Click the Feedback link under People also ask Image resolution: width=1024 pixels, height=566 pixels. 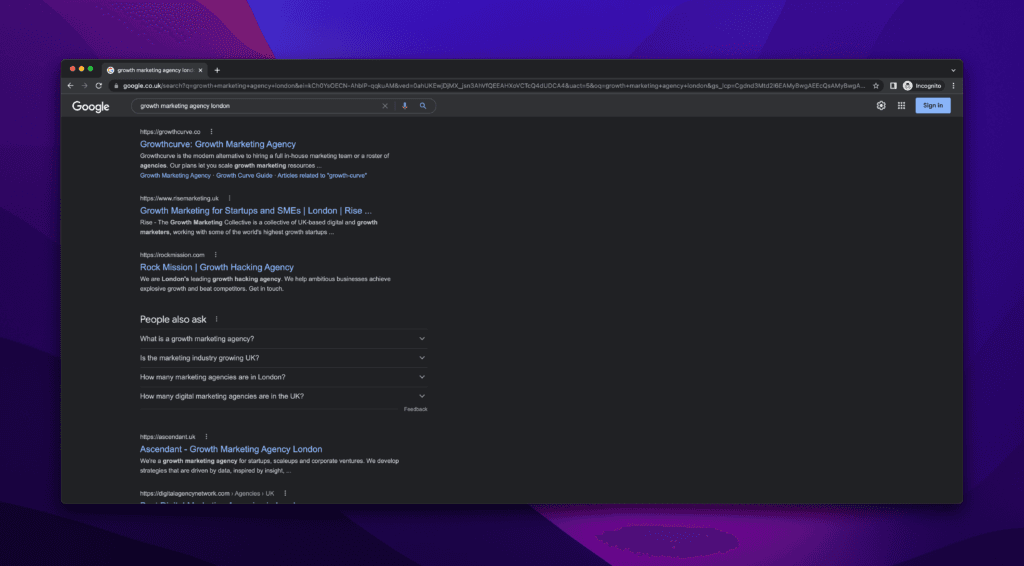(415, 409)
